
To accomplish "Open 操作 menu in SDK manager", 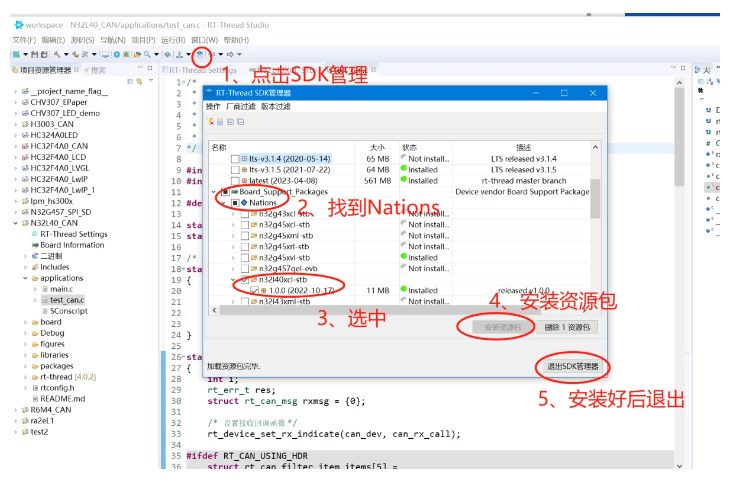I will [213, 106].
